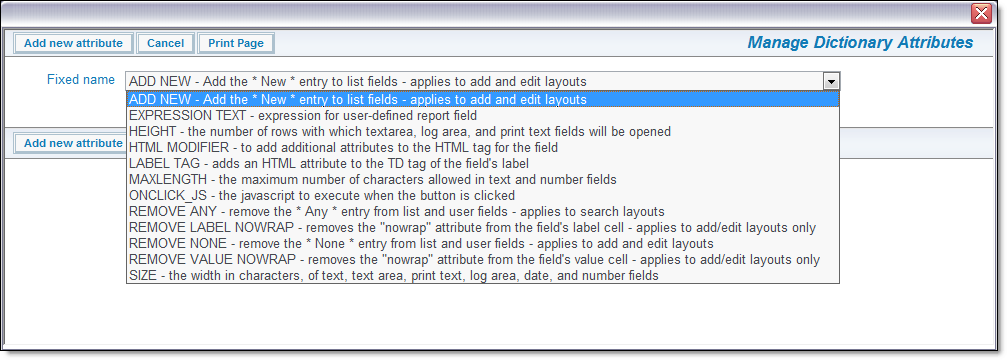Pick the REMOVE NONE option

pos(482,244)
